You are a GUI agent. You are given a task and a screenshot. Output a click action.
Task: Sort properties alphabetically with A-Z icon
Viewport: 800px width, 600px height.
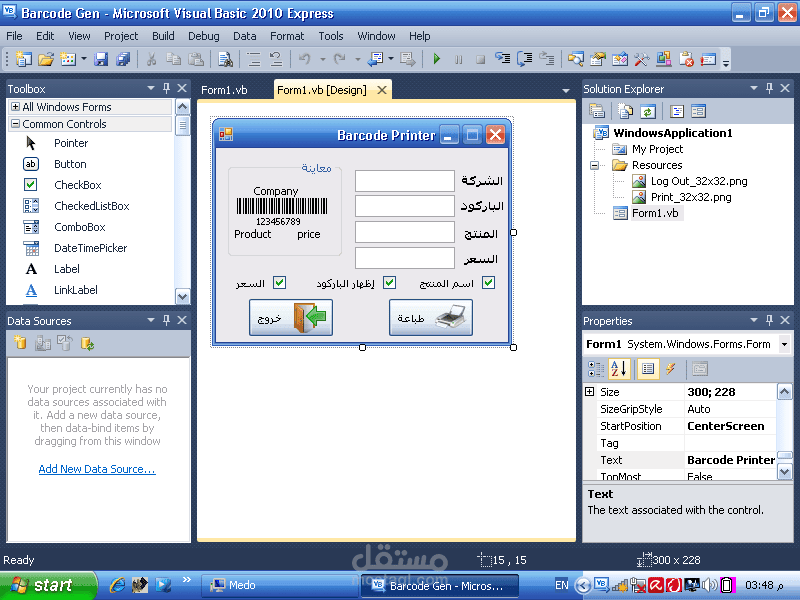[x=619, y=368]
